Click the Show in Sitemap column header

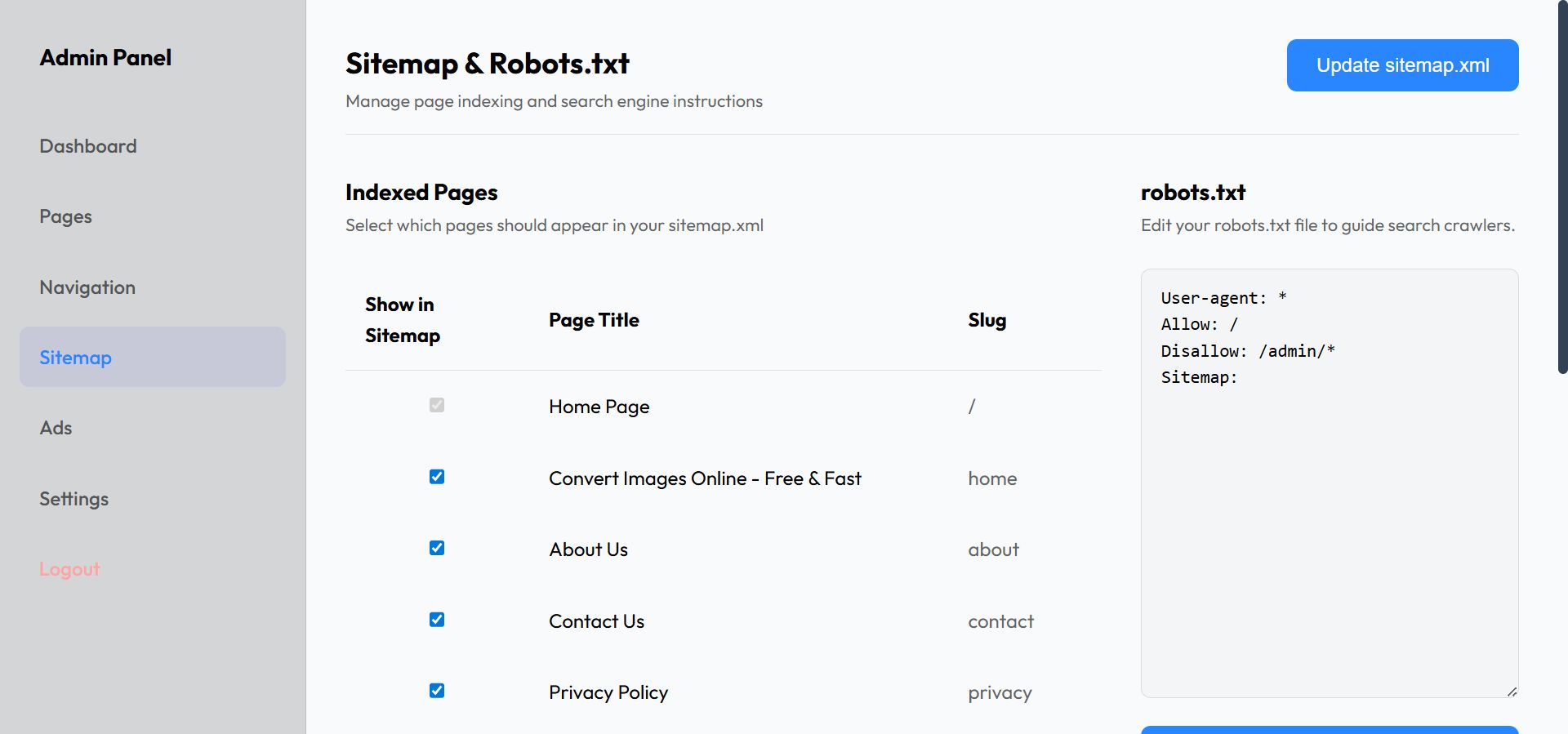402,320
